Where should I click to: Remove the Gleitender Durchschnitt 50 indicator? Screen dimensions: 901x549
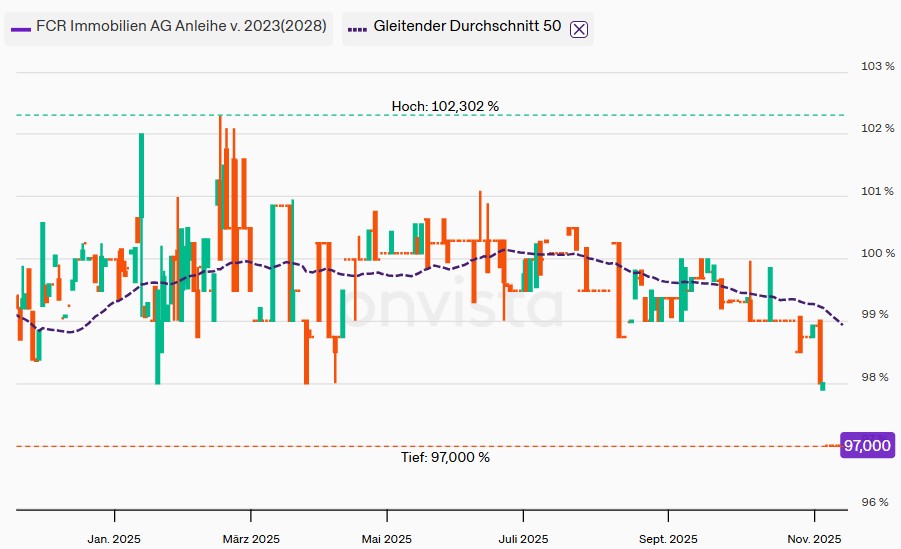pyautogui.click(x=579, y=29)
